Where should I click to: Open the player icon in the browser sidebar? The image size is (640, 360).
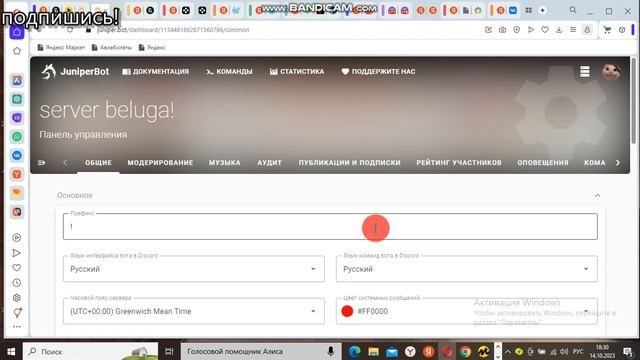(x=17, y=238)
